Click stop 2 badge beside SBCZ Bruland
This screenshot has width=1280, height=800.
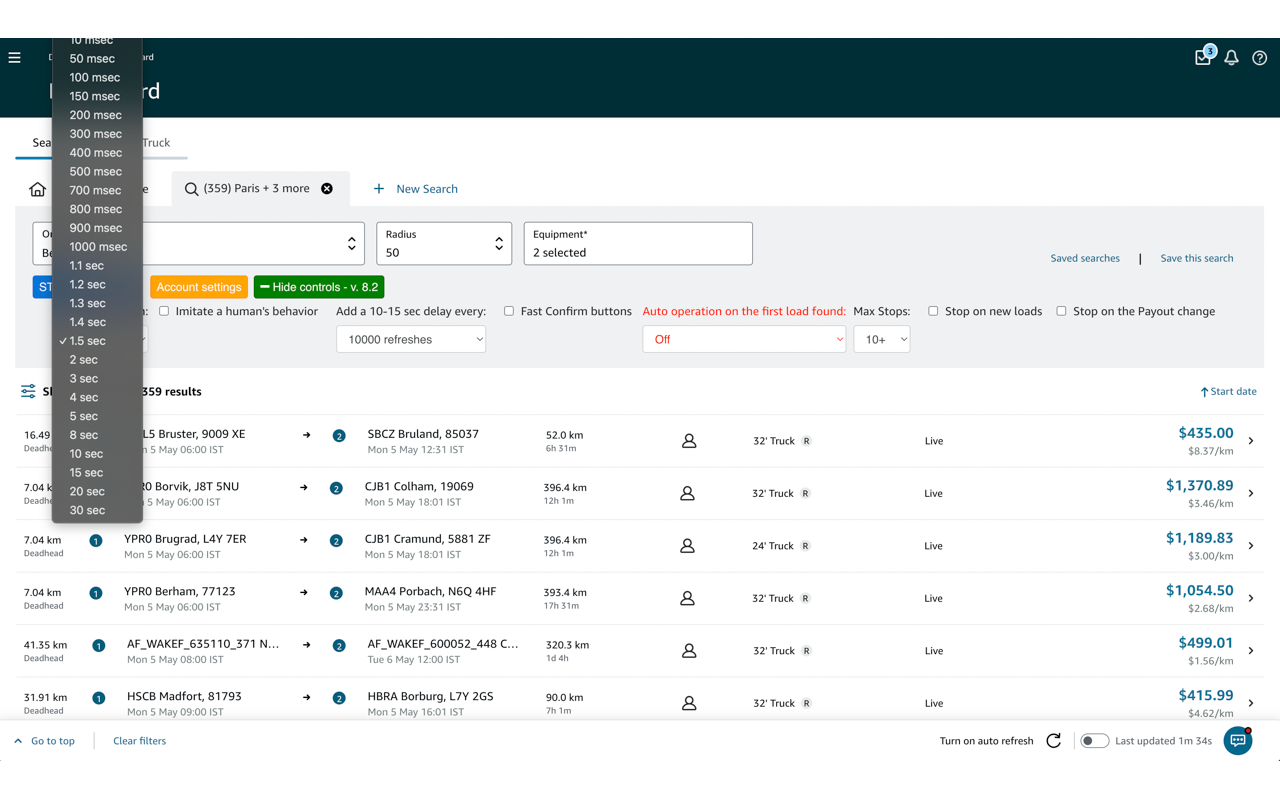(339, 436)
